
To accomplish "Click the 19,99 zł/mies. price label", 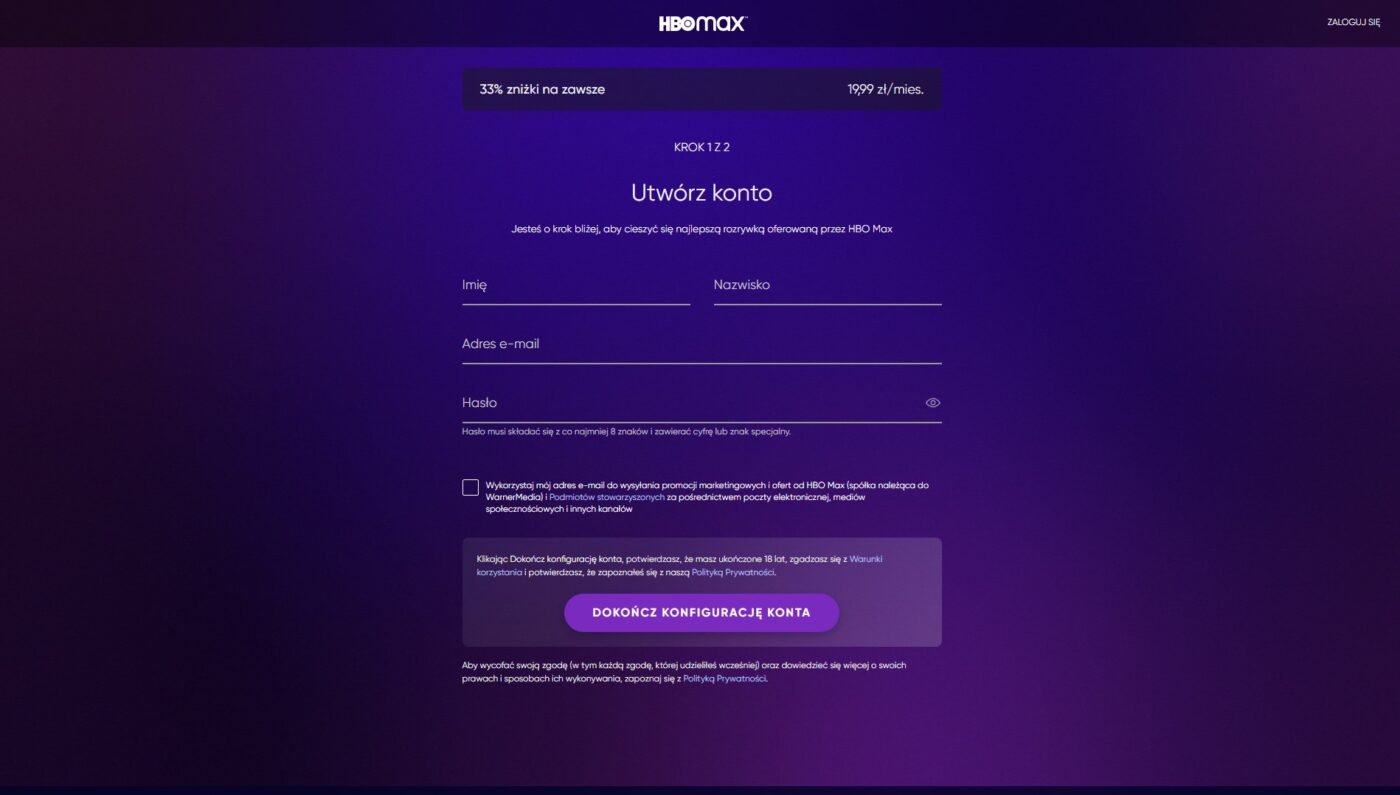I will click(885, 89).
